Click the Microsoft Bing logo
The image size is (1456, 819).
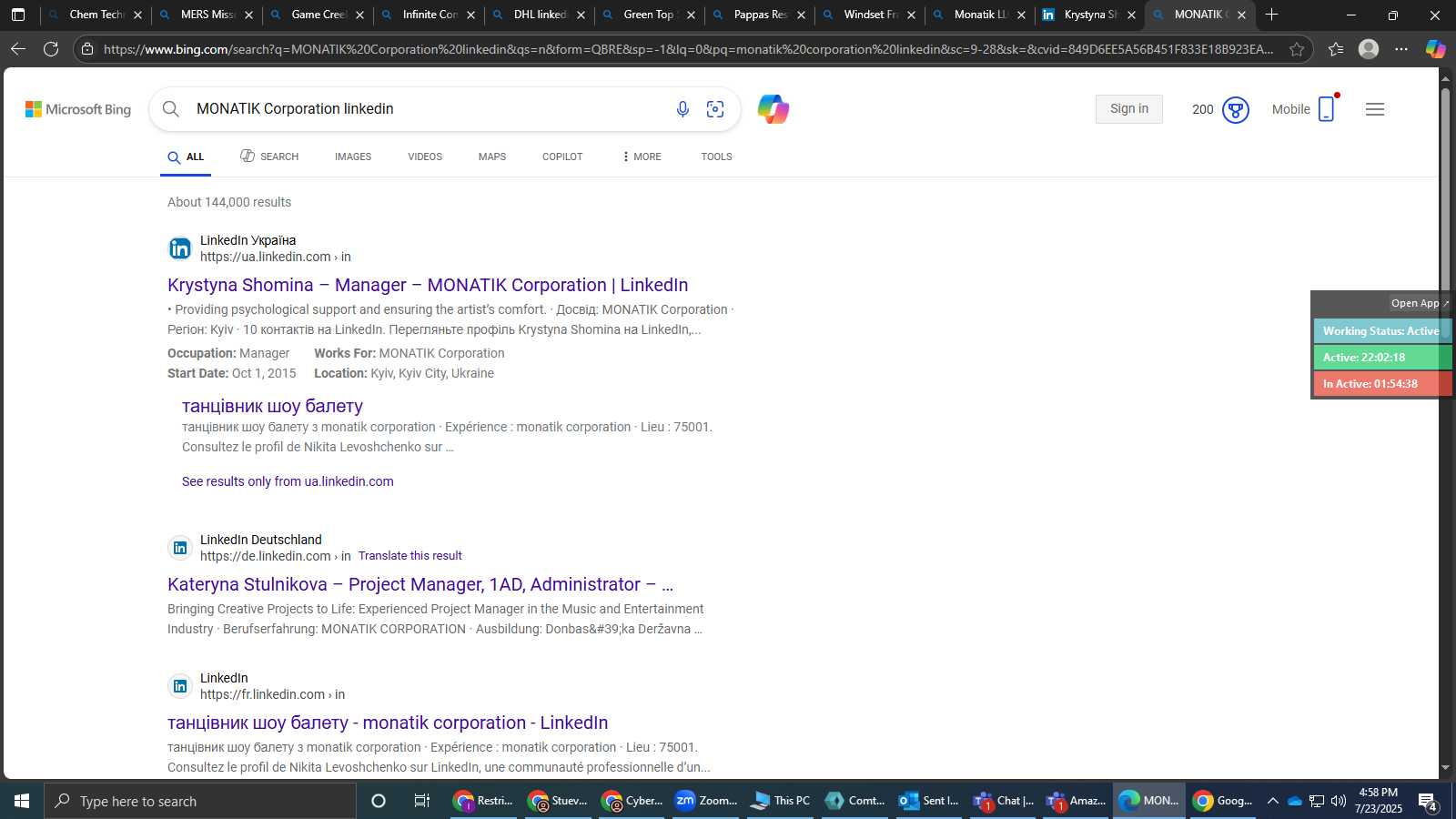click(x=78, y=109)
